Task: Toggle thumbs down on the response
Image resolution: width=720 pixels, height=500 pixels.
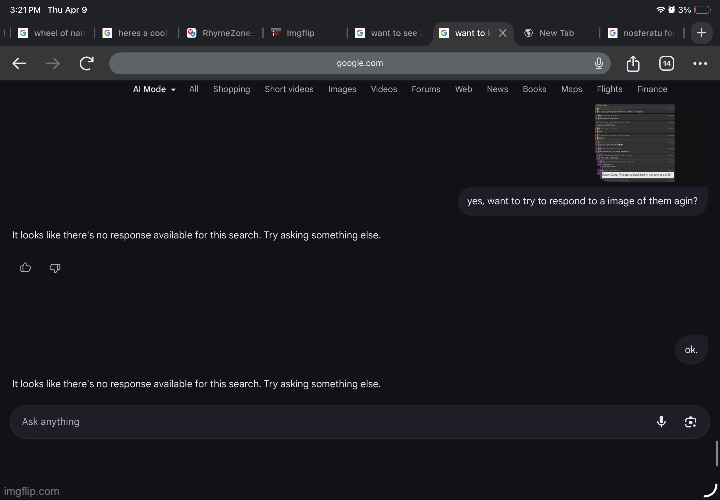Action: click(55, 267)
